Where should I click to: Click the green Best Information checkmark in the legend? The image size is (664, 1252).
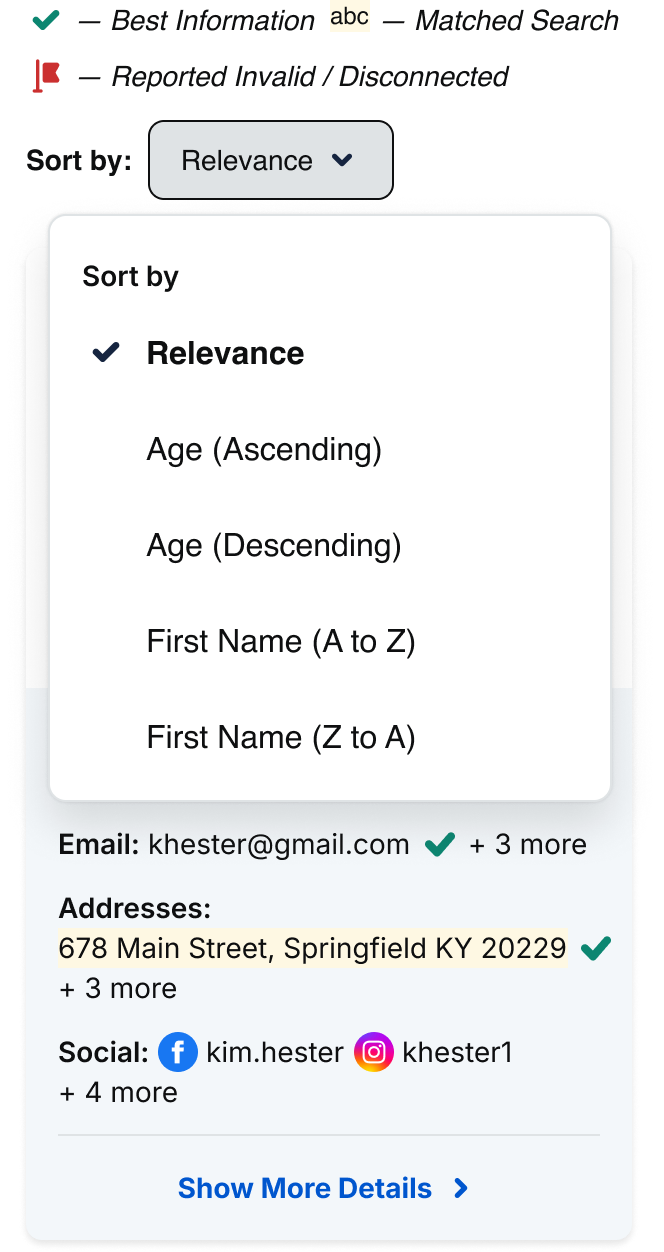(x=46, y=20)
